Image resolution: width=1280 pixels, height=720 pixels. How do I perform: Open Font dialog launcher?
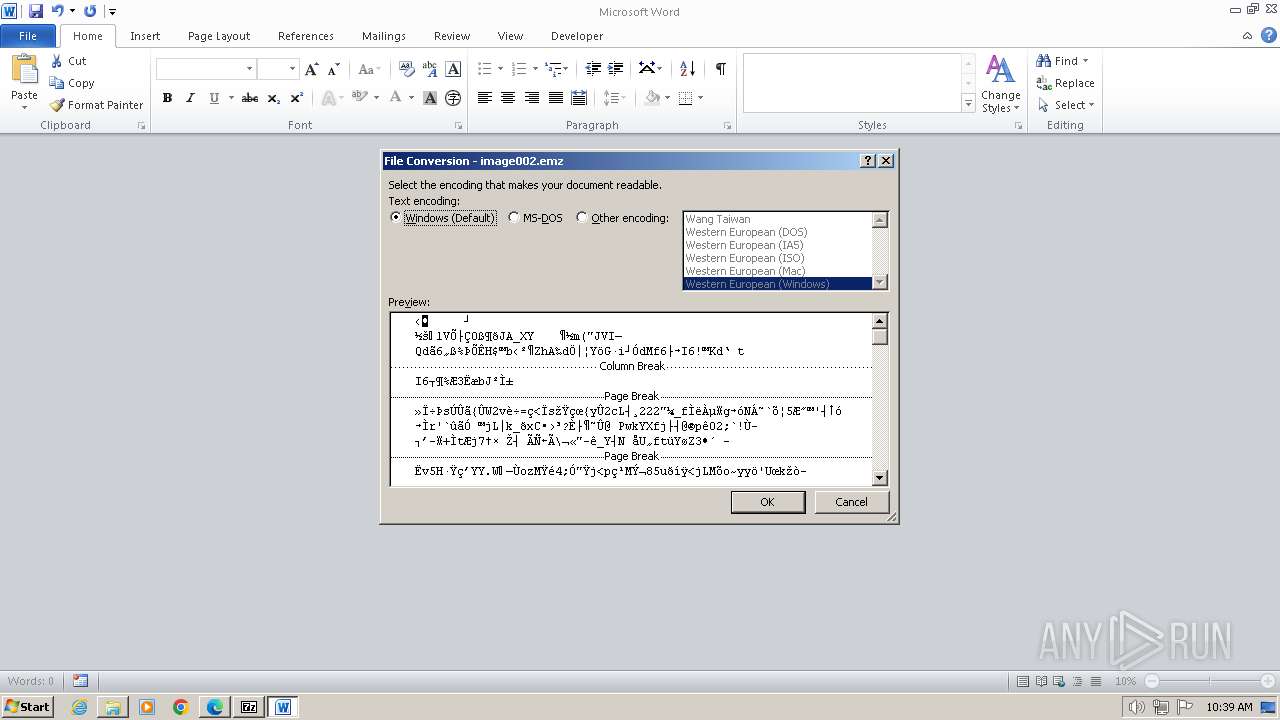pyautogui.click(x=459, y=126)
